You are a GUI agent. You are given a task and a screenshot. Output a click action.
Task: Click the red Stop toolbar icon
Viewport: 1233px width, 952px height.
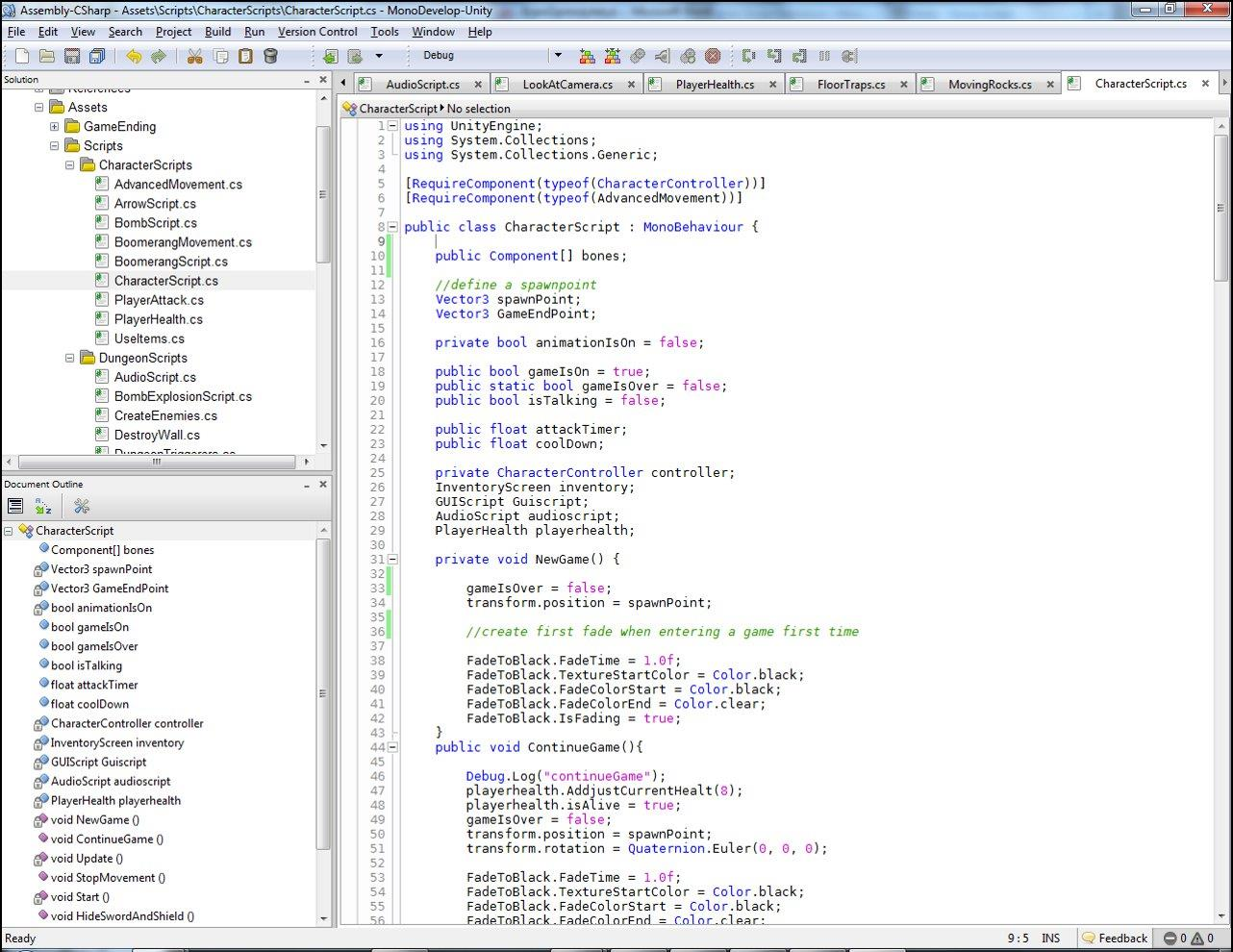[x=713, y=56]
